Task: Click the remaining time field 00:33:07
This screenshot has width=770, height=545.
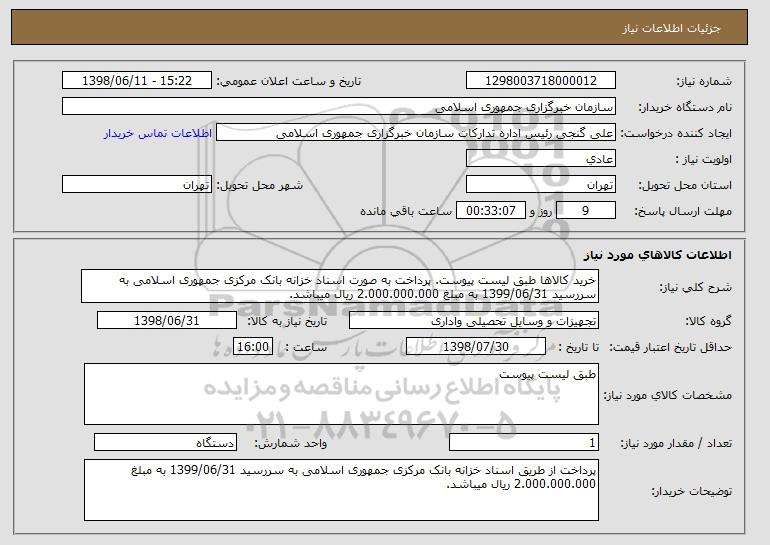Action: (491, 211)
